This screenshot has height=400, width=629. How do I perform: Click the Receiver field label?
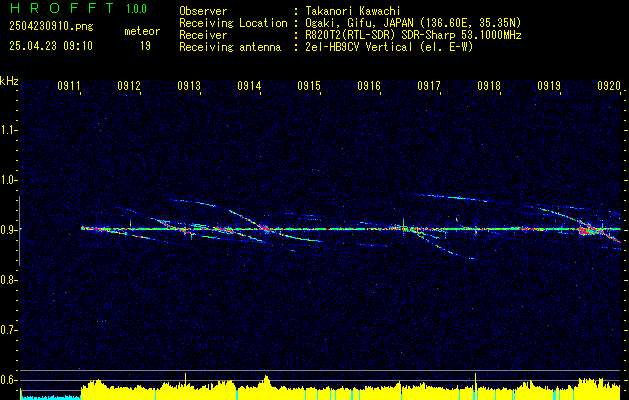[x=203, y=35]
